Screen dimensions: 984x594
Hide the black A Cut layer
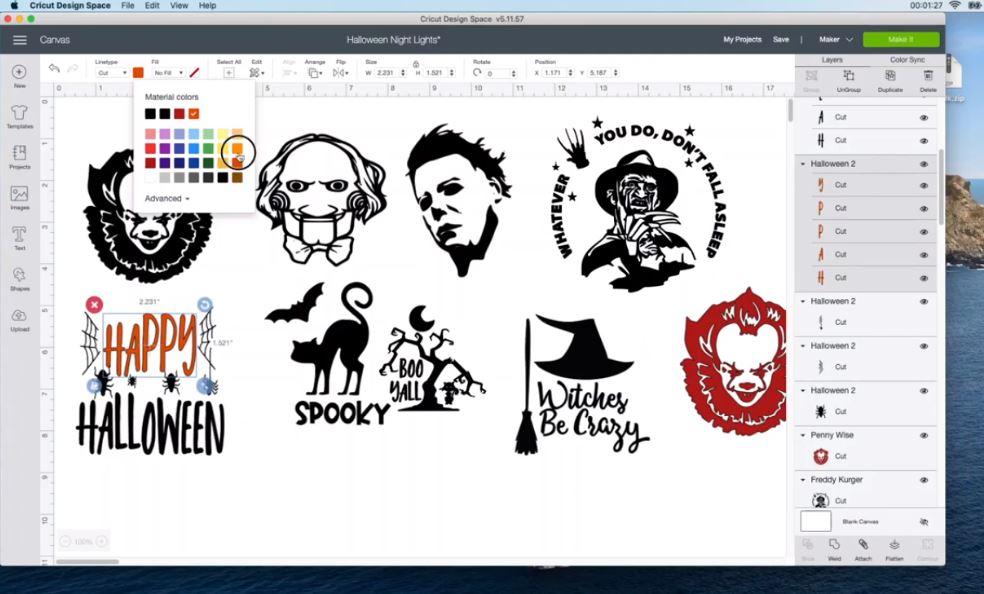point(924,118)
